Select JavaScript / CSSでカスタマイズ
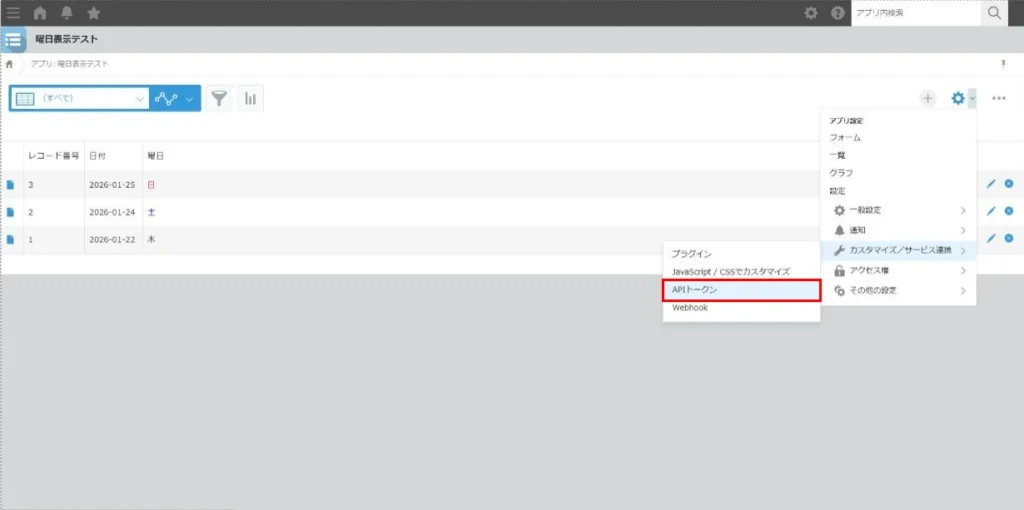 [x=731, y=271]
